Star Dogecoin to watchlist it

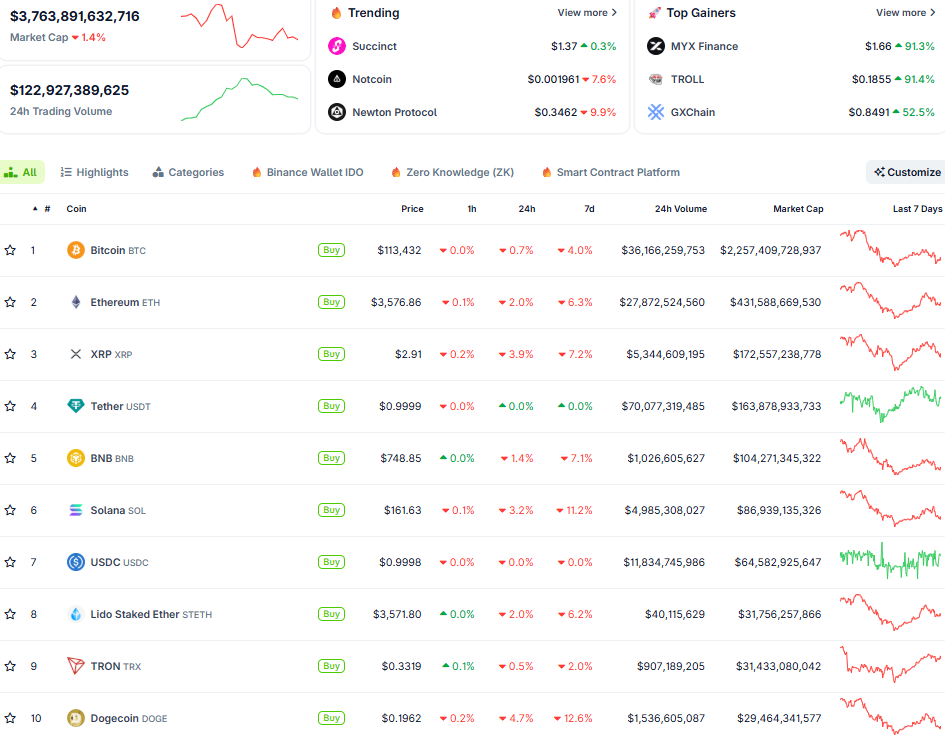[x=11, y=718]
